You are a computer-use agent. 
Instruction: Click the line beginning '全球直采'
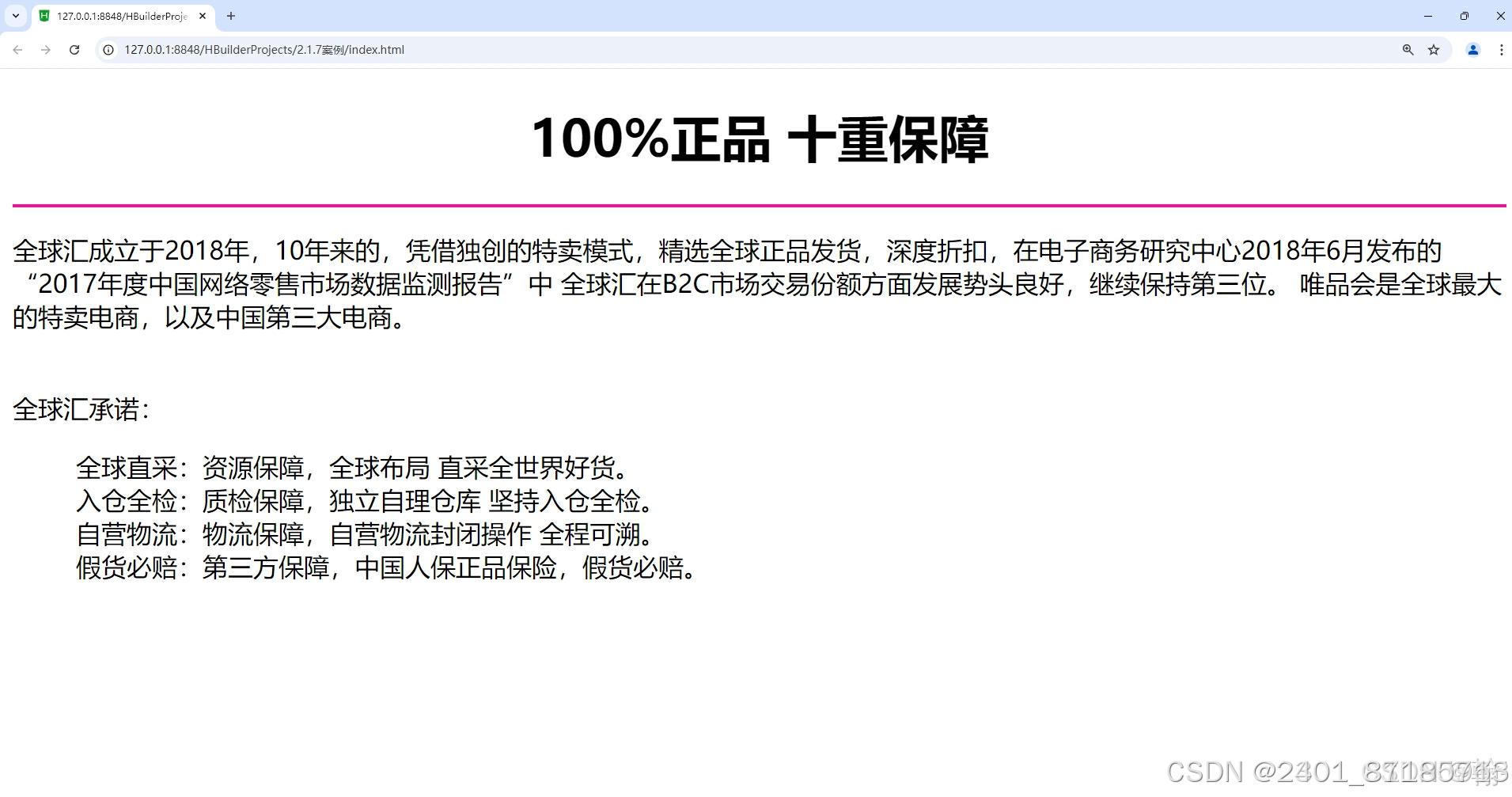(x=353, y=468)
